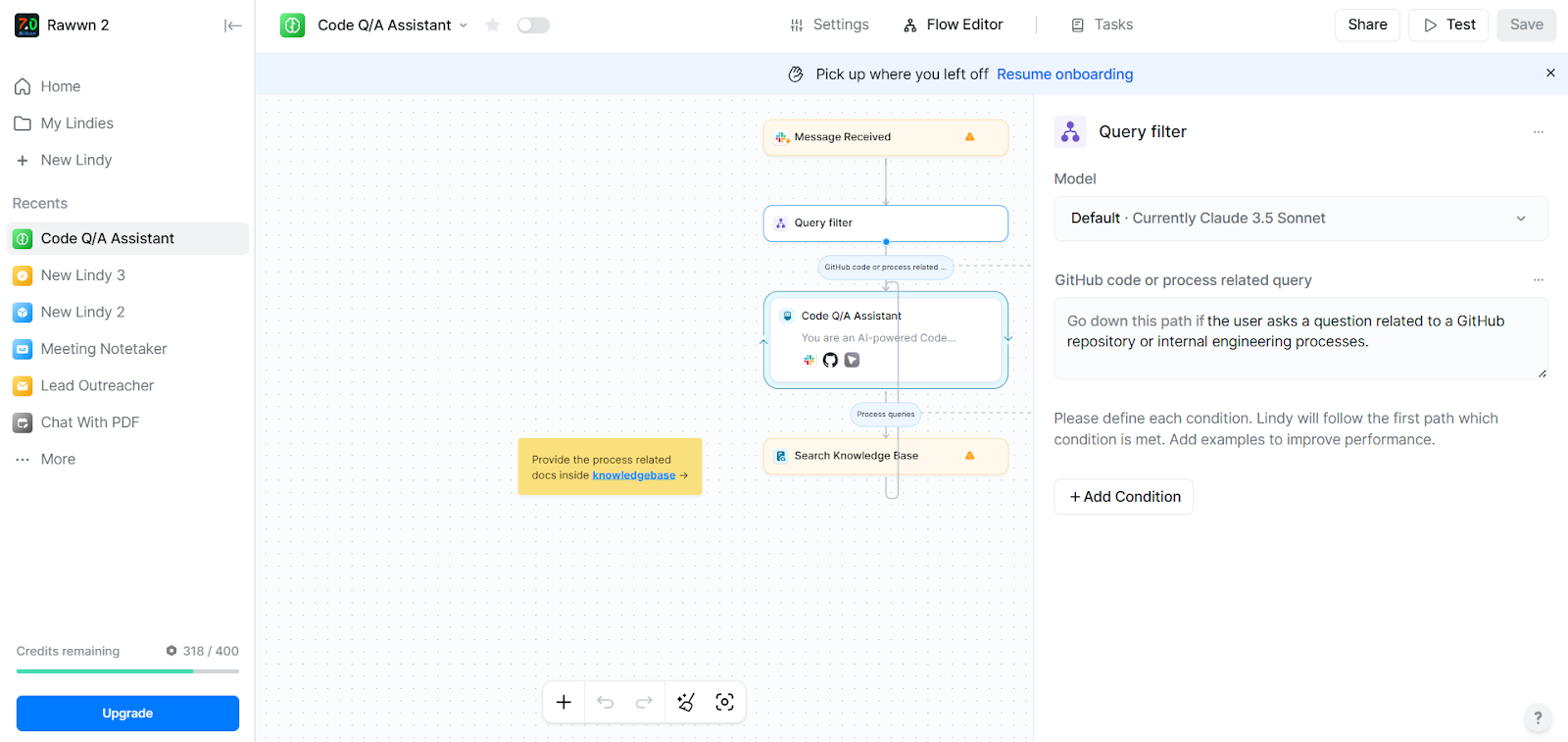
Task: Open the Code Q/A Assistant title dropdown
Action: click(464, 25)
